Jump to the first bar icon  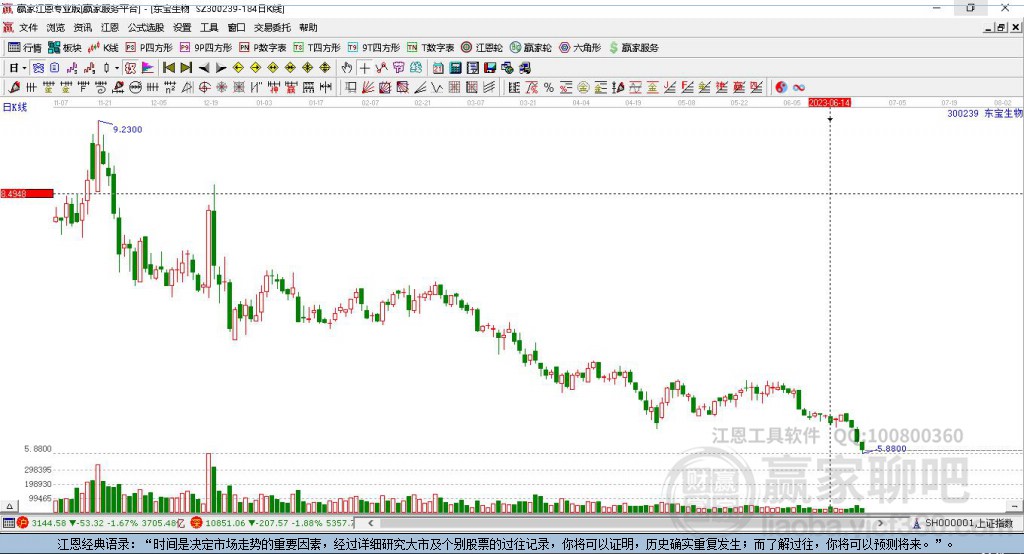(x=168, y=68)
